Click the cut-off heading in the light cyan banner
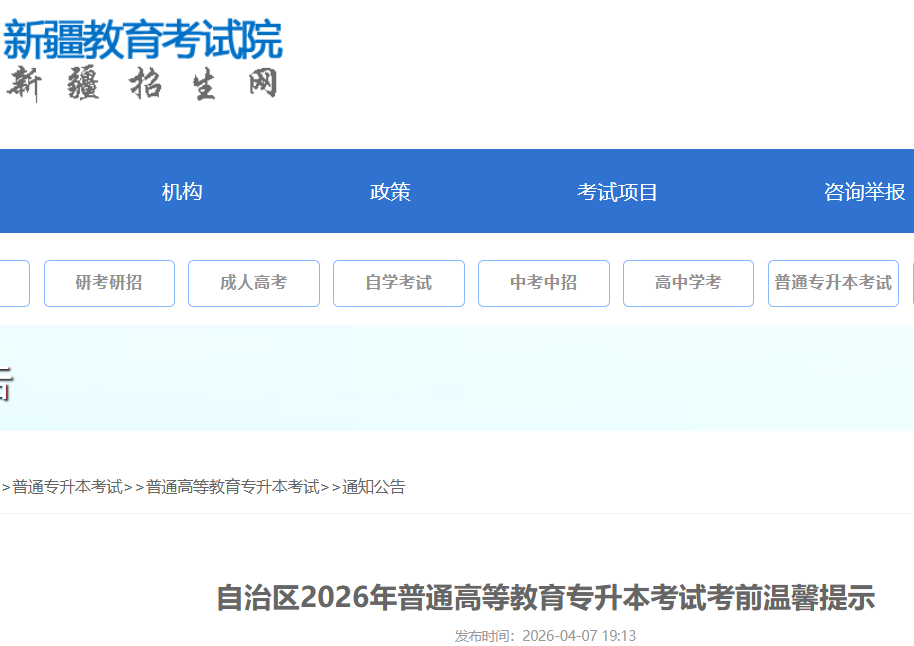The width and height of the screenshot is (914, 646). click(5, 385)
